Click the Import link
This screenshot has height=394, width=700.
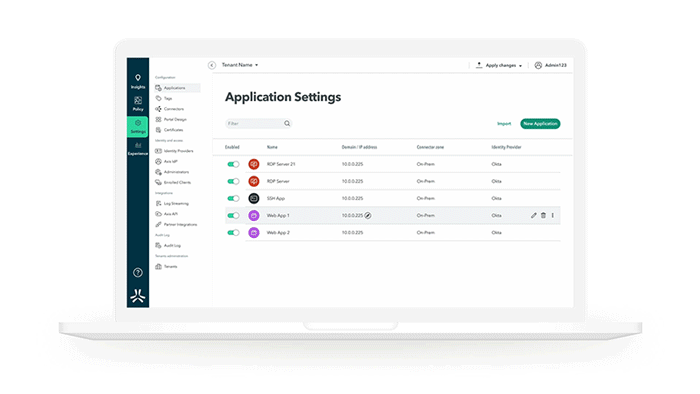(504, 124)
